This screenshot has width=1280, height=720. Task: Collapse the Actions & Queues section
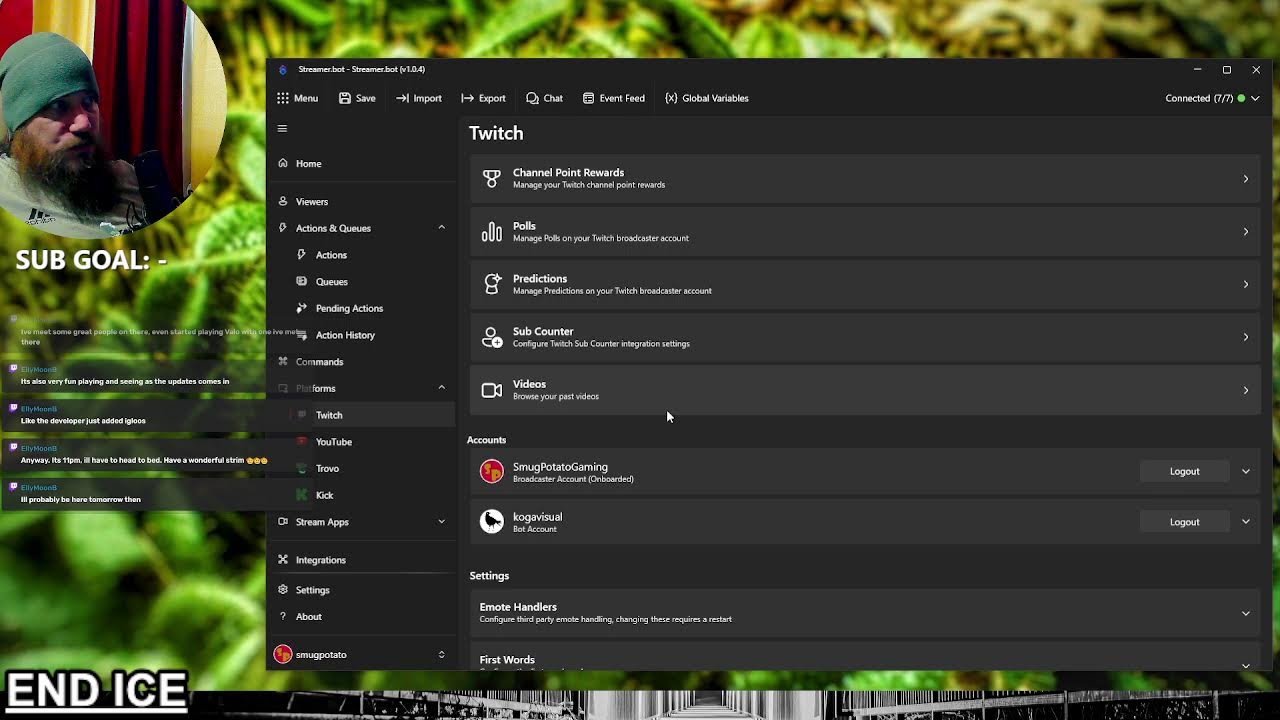pyautogui.click(x=441, y=228)
